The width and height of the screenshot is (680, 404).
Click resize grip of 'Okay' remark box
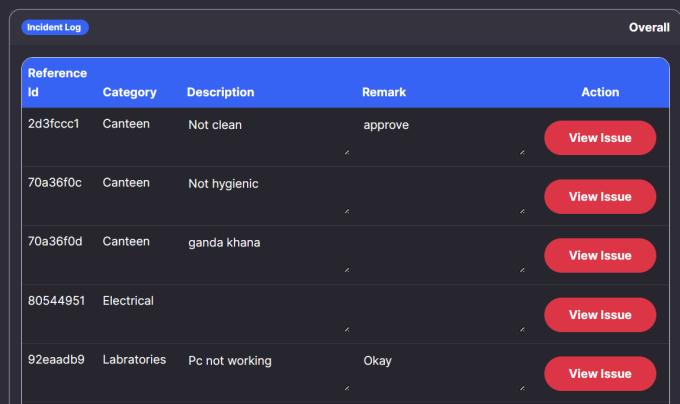point(522,389)
